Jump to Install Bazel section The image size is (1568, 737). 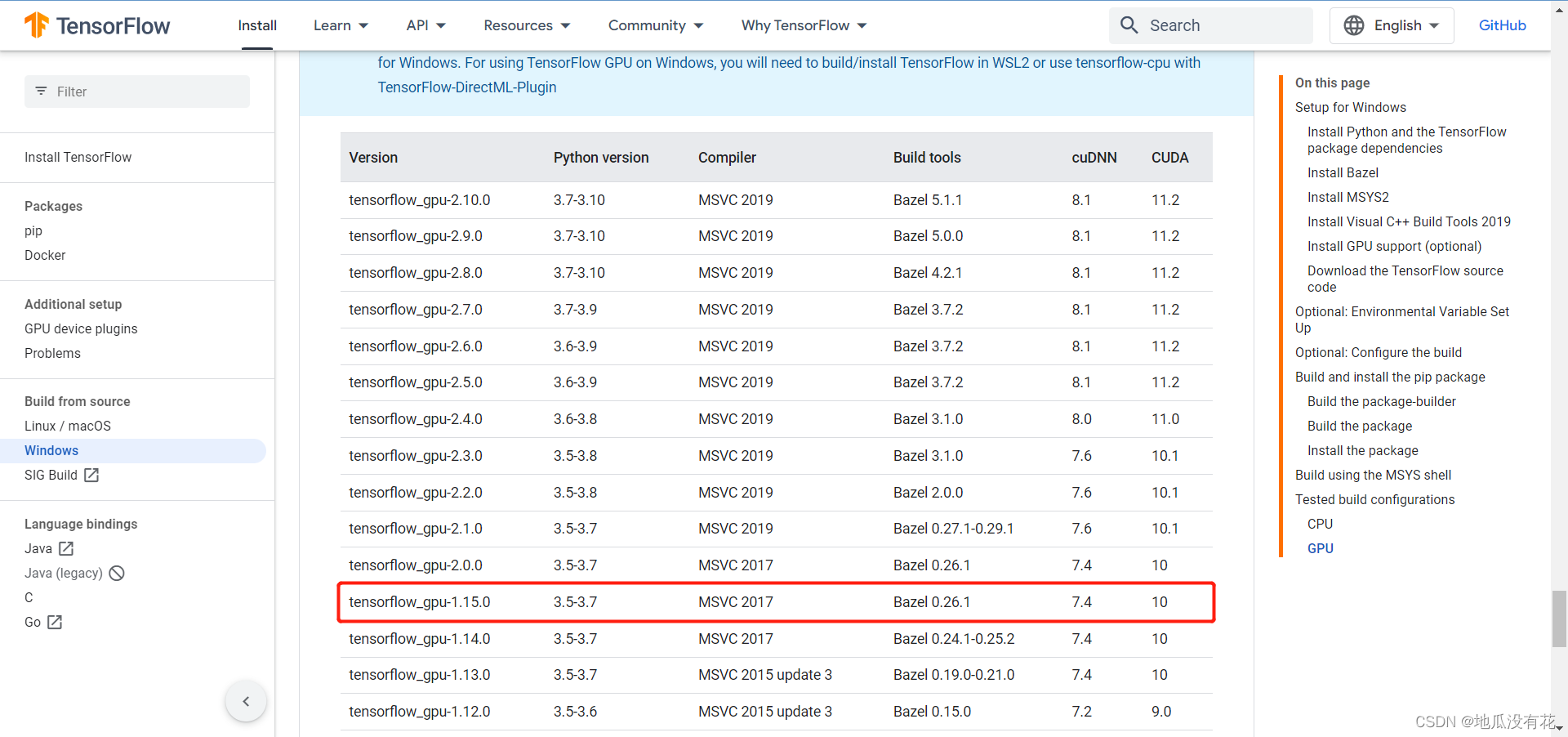(x=1343, y=172)
